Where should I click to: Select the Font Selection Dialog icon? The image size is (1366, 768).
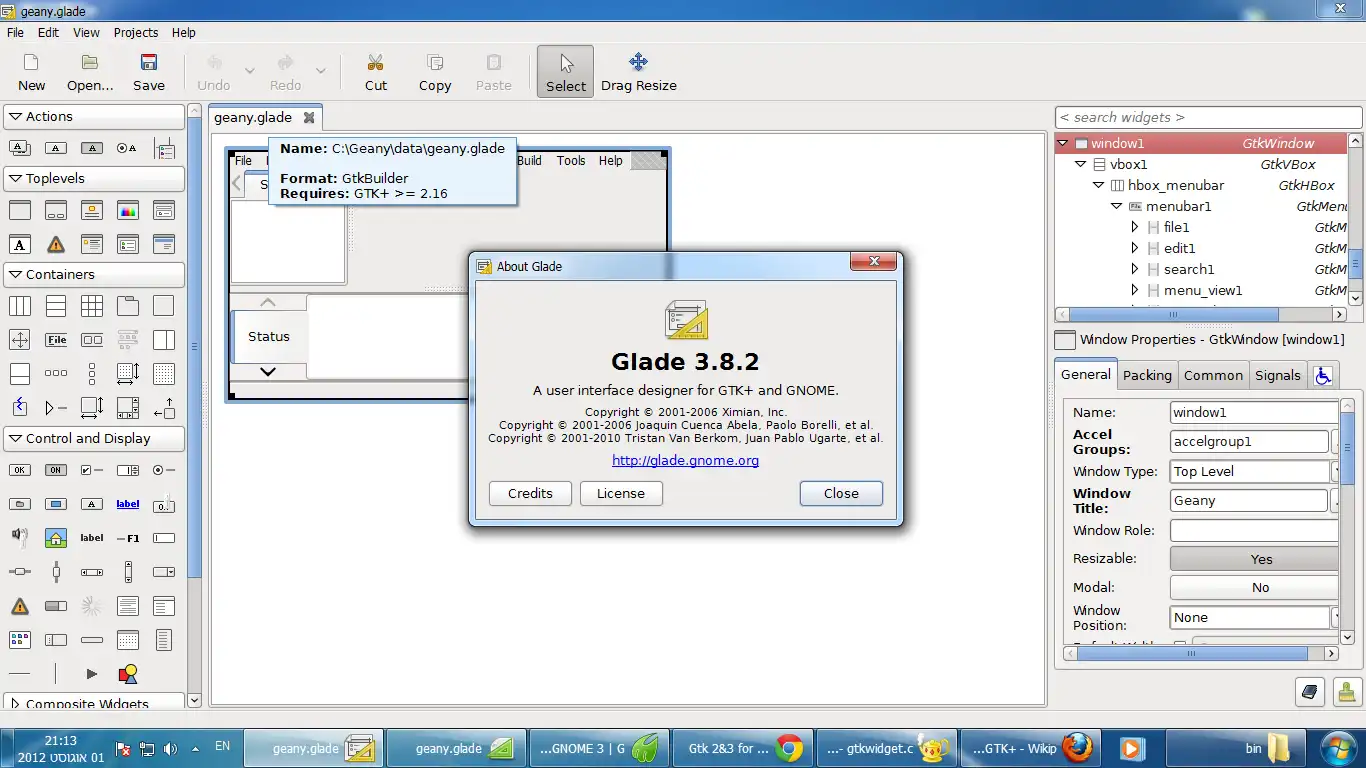click(x=20, y=244)
